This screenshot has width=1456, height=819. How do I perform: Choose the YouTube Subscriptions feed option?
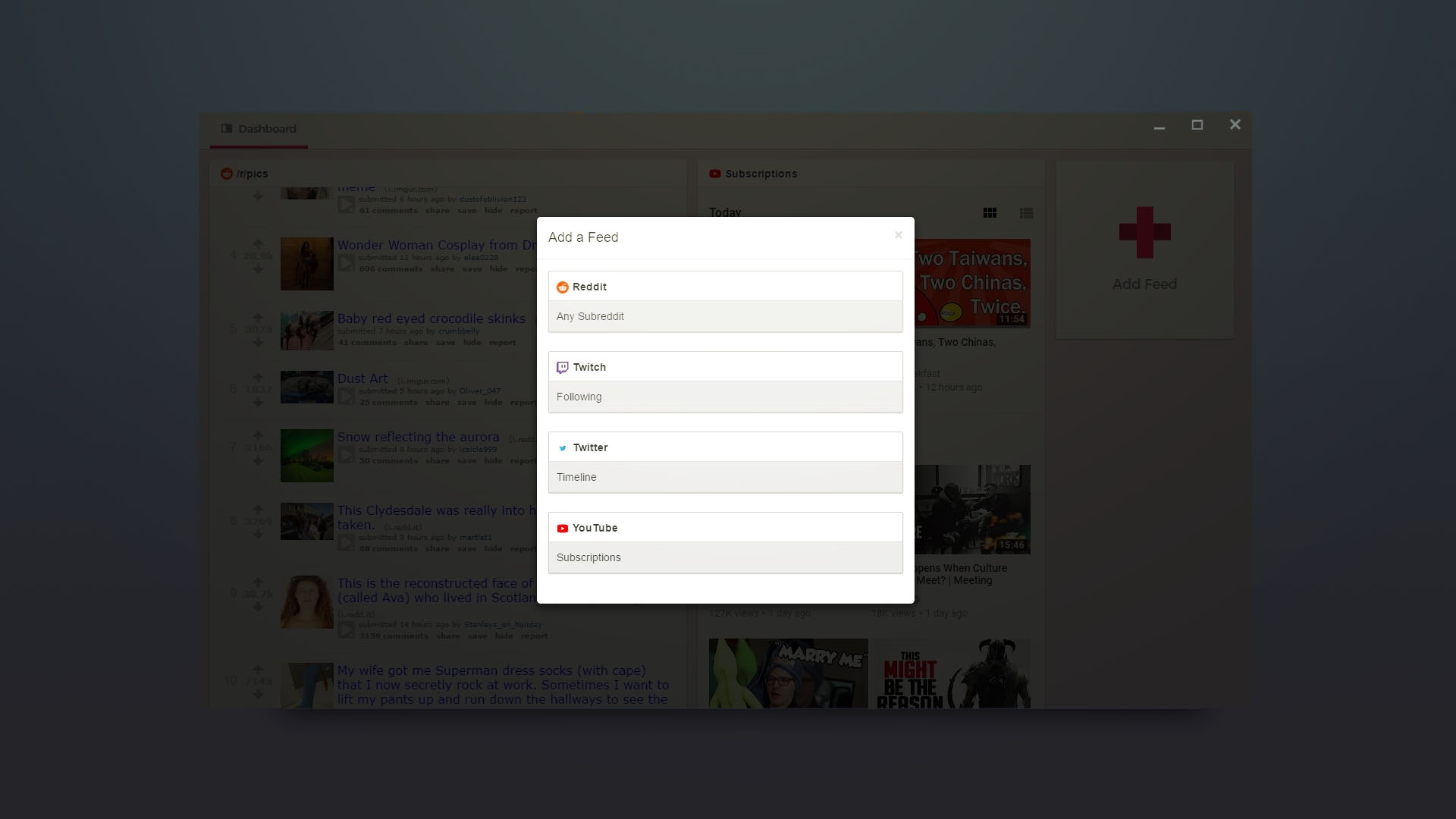point(726,557)
